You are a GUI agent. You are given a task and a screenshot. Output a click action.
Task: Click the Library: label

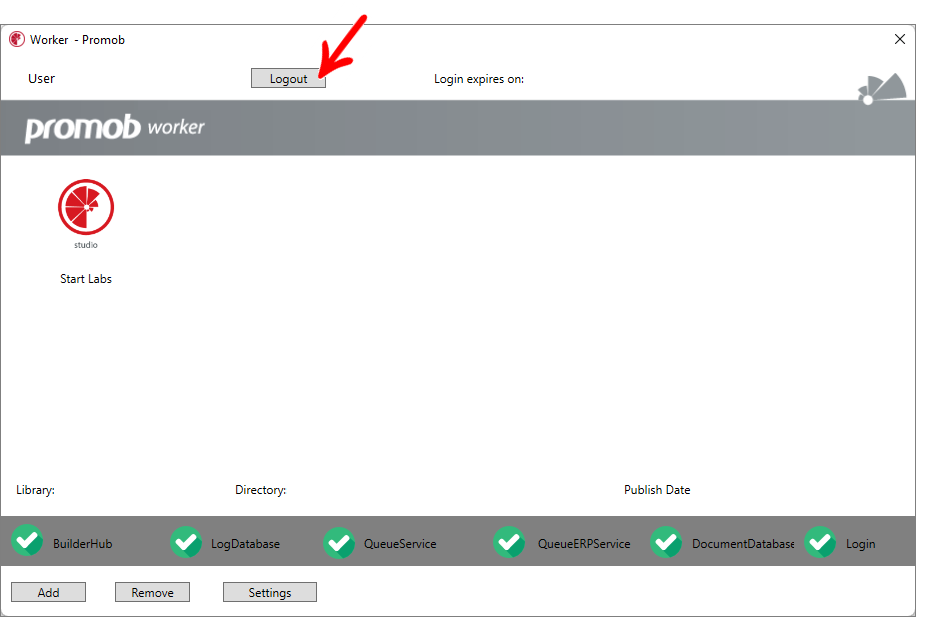click(x=35, y=490)
